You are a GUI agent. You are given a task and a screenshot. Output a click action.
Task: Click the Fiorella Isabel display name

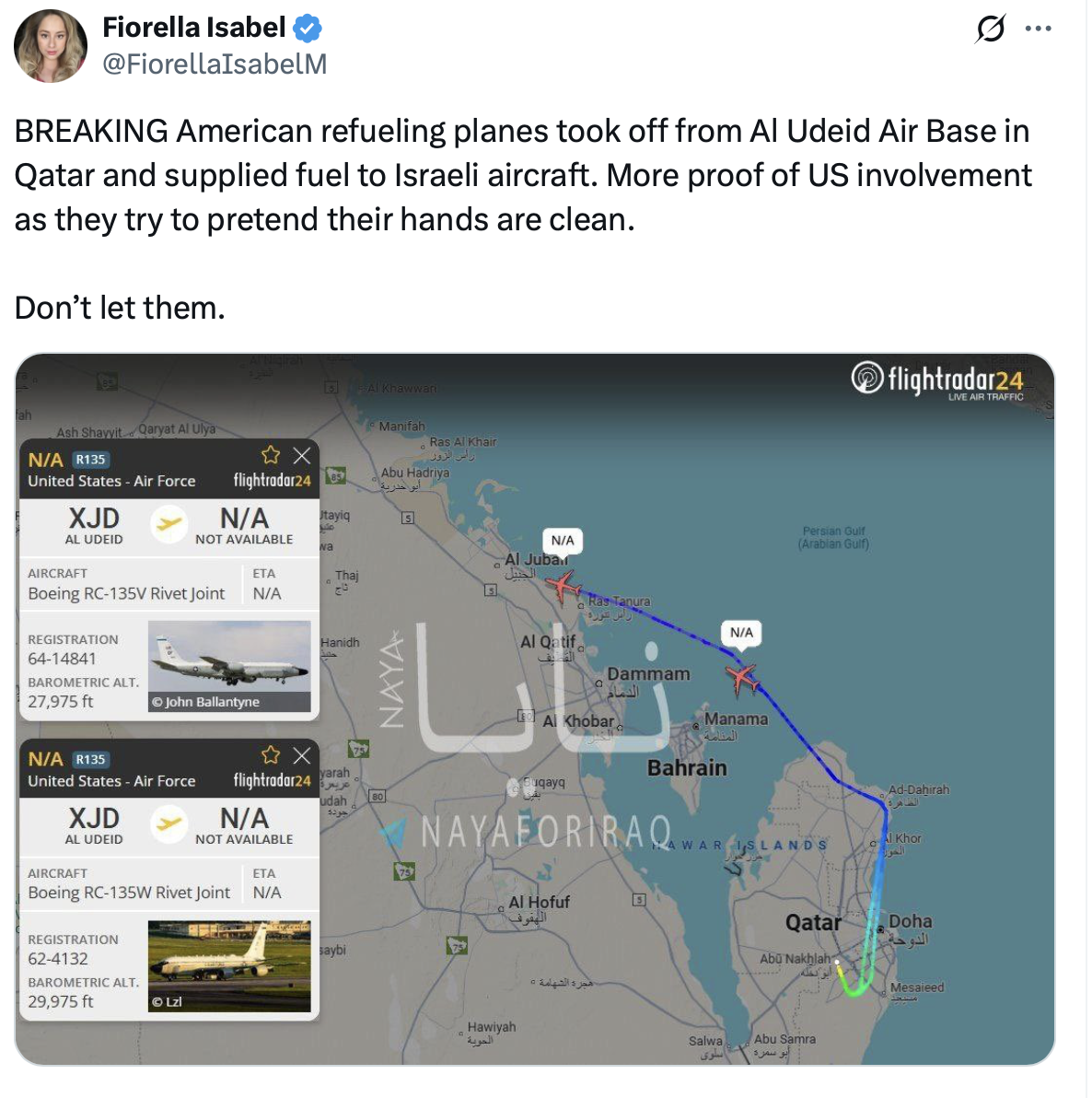tap(193, 28)
